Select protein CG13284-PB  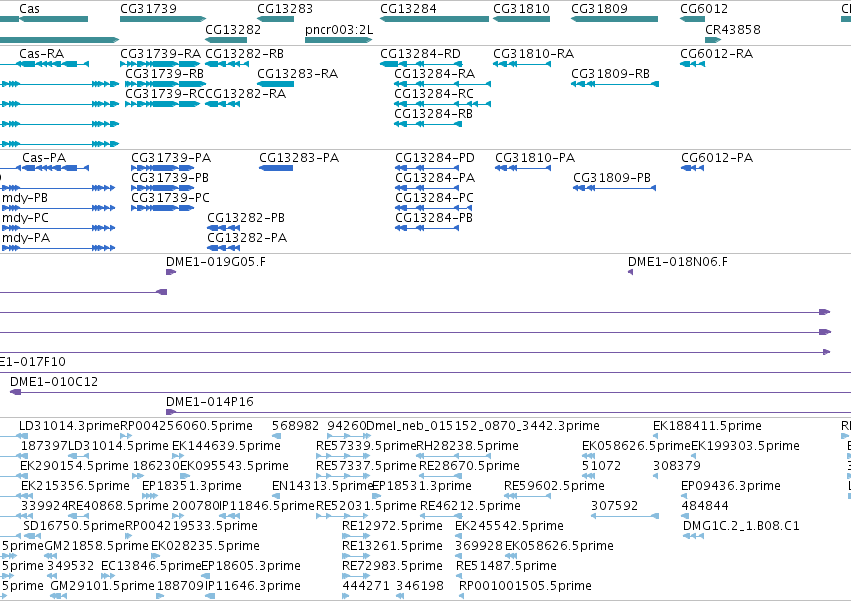click(434, 218)
